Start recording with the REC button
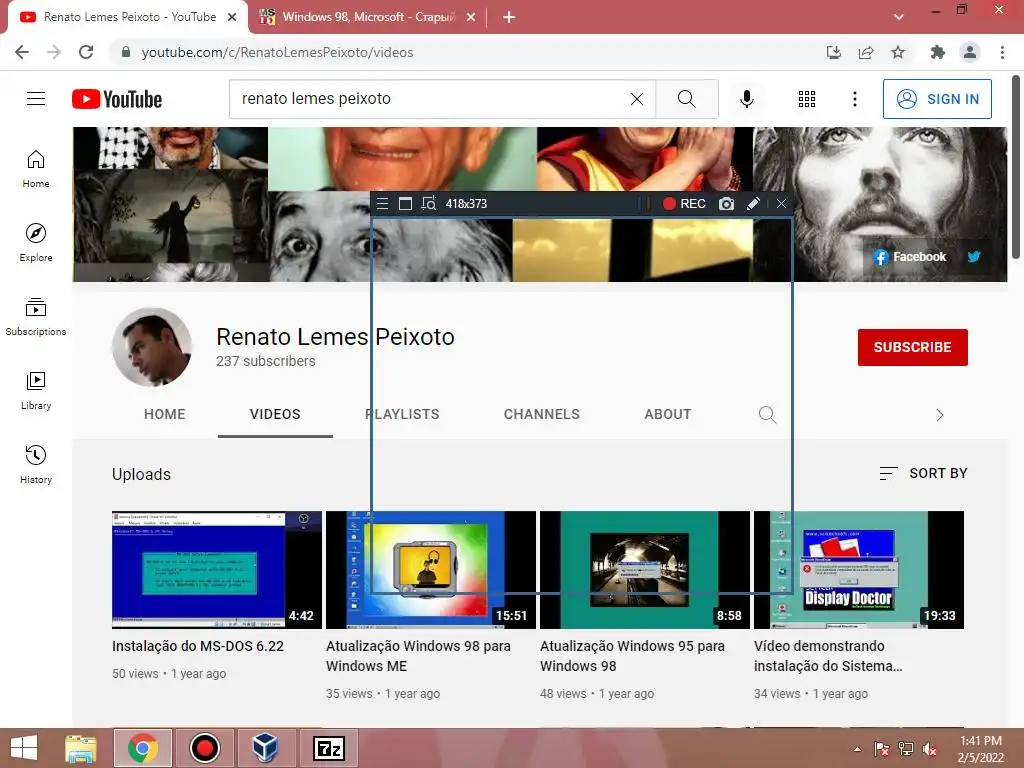This screenshot has height=768, width=1024. click(x=684, y=204)
